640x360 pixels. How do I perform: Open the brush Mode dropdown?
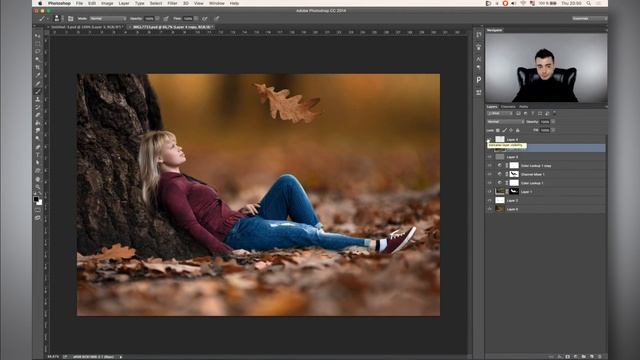point(108,18)
